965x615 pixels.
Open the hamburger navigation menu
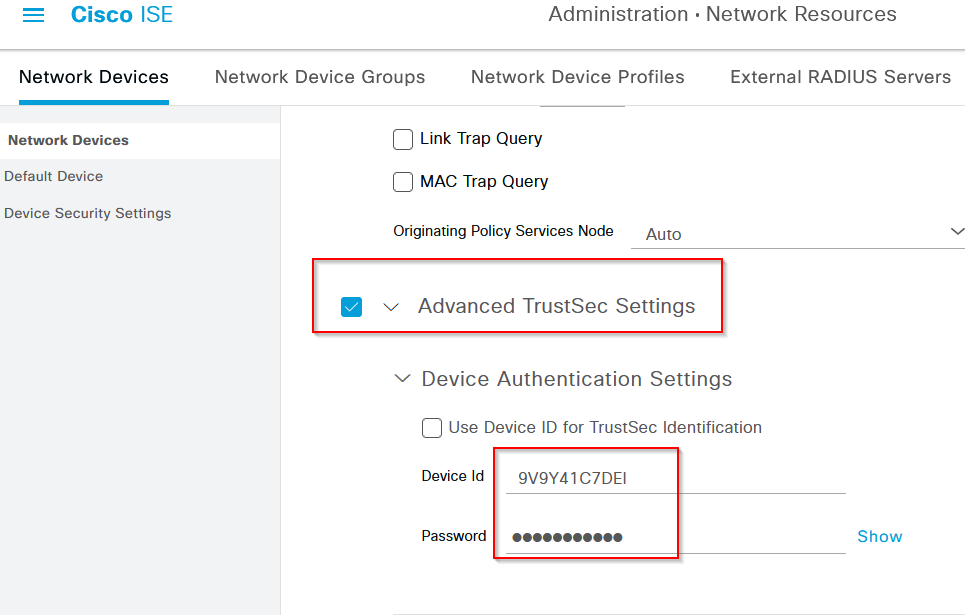(x=33, y=15)
